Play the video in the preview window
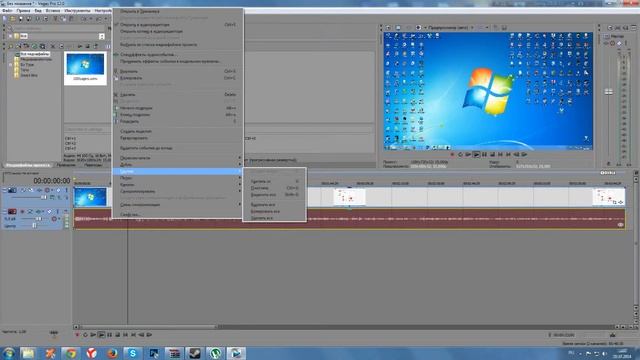This screenshot has height=360, width=640. click(476, 155)
